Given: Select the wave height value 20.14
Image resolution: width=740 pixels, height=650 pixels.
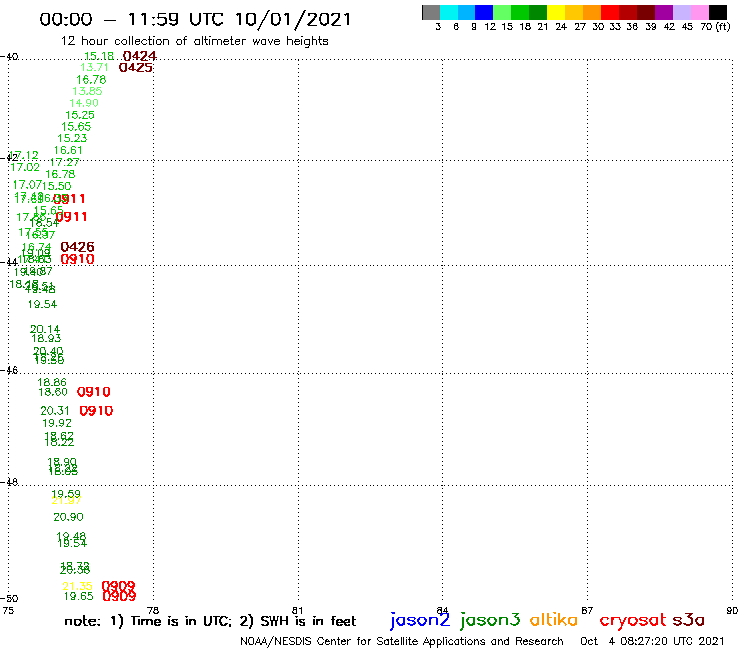Looking at the screenshot, I should [x=45, y=329].
